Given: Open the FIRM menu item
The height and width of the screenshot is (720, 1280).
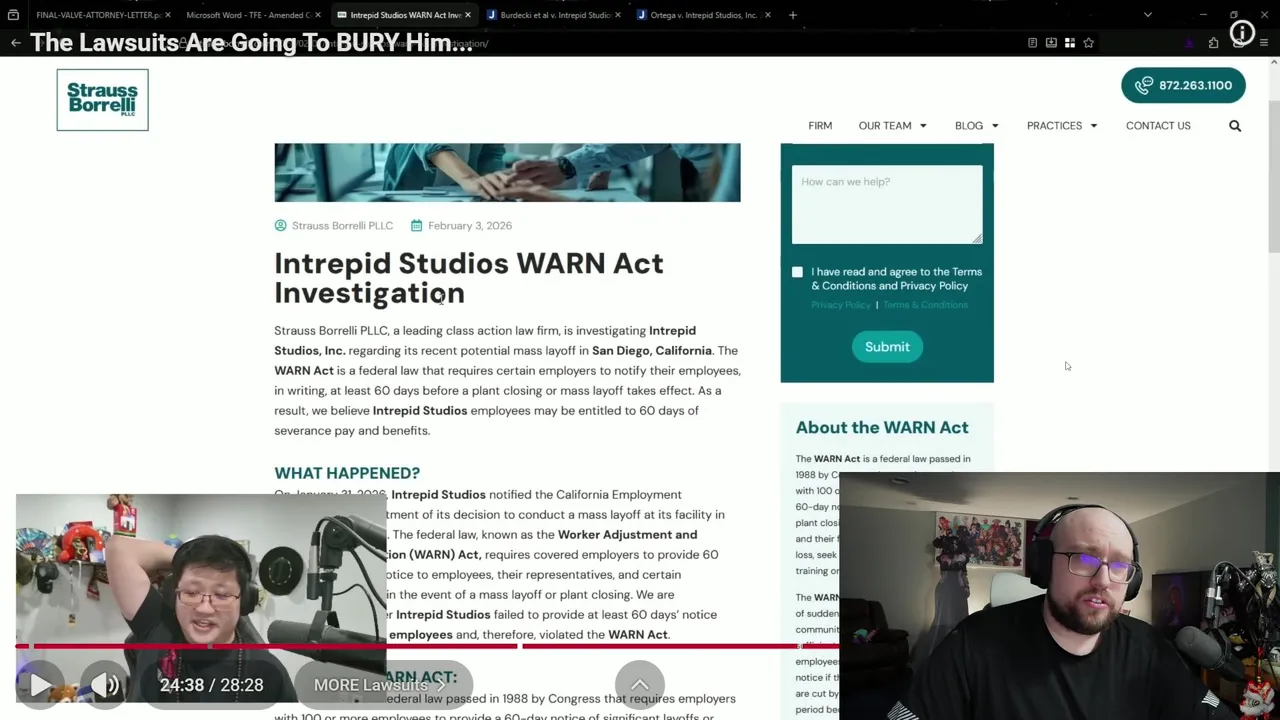Looking at the screenshot, I should tap(820, 126).
